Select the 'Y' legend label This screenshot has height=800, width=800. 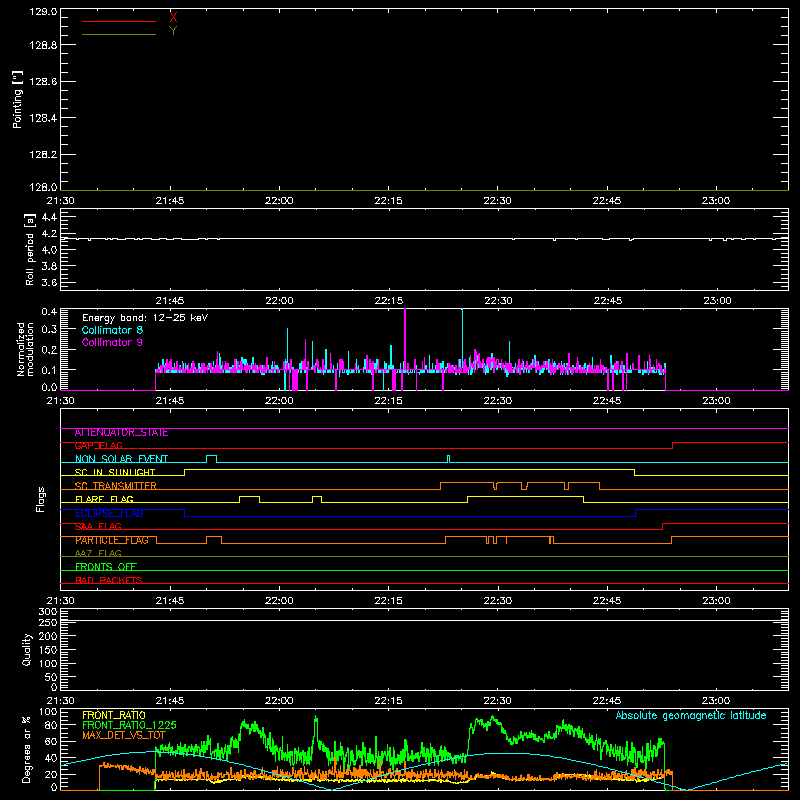(173, 31)
